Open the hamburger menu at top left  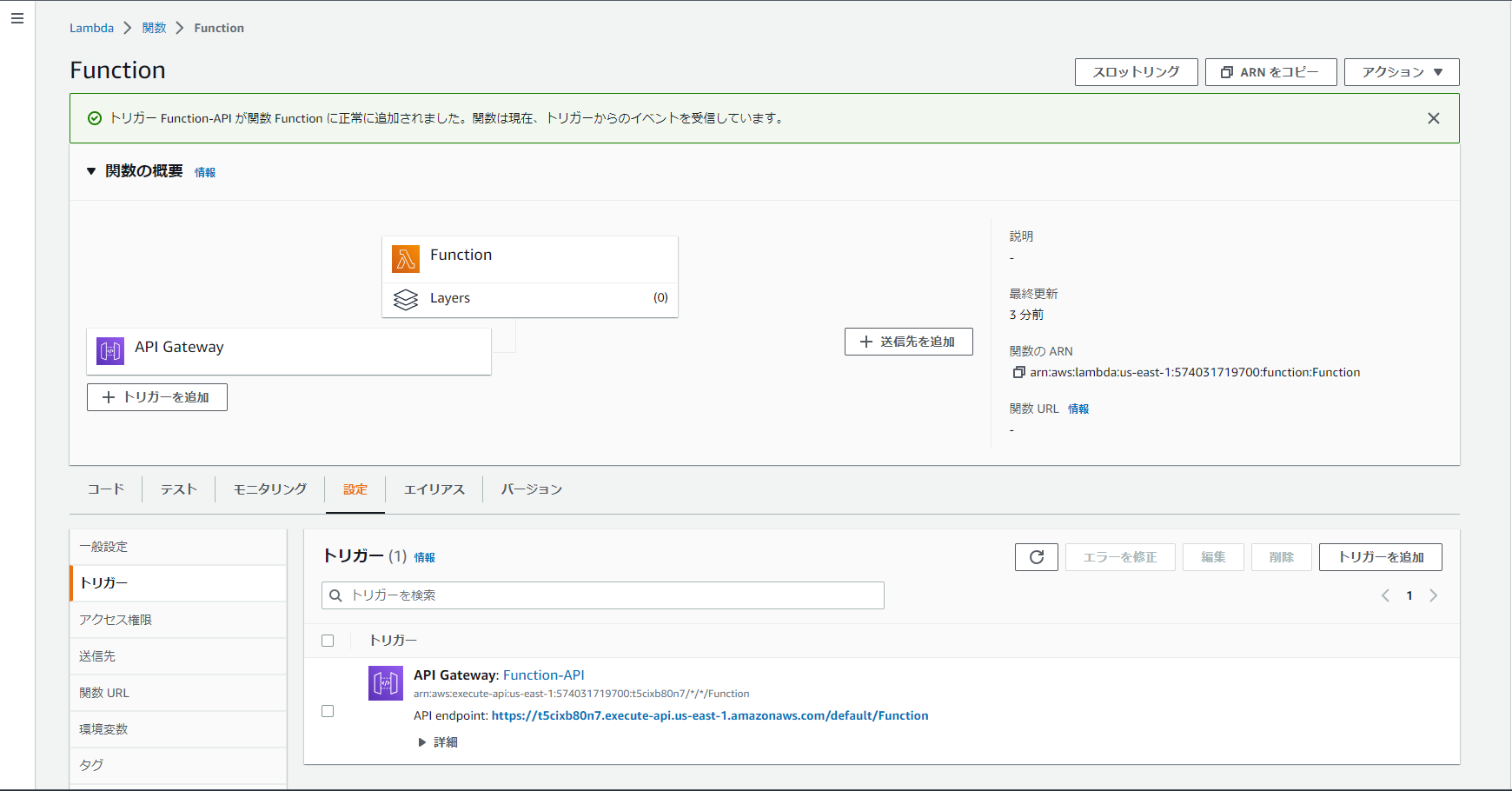click(17, 17)
